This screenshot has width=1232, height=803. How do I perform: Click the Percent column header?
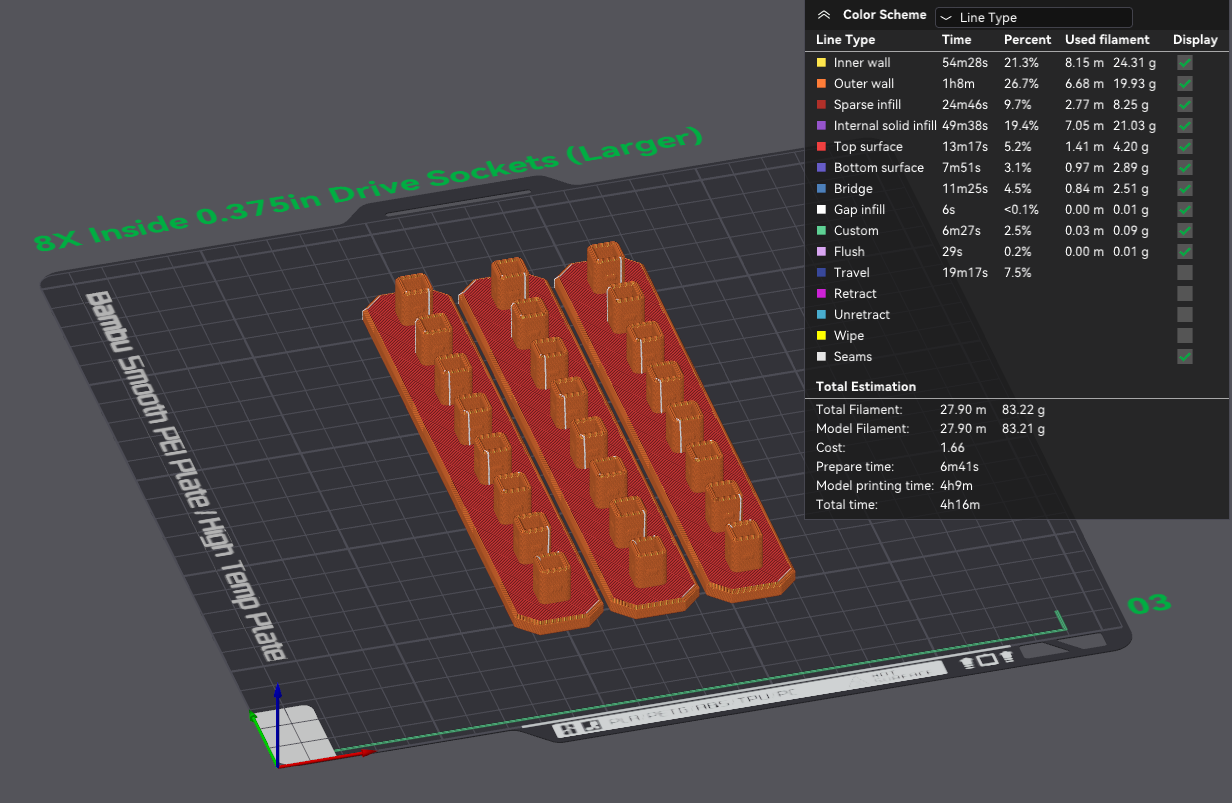coord(1027,40)
